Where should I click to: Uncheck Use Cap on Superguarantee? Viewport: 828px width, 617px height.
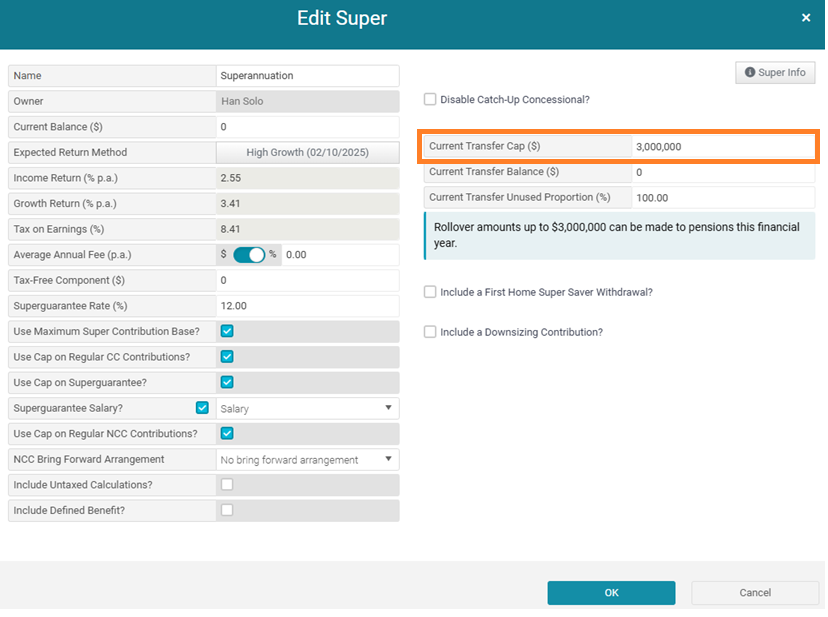[x=227, y=382]
